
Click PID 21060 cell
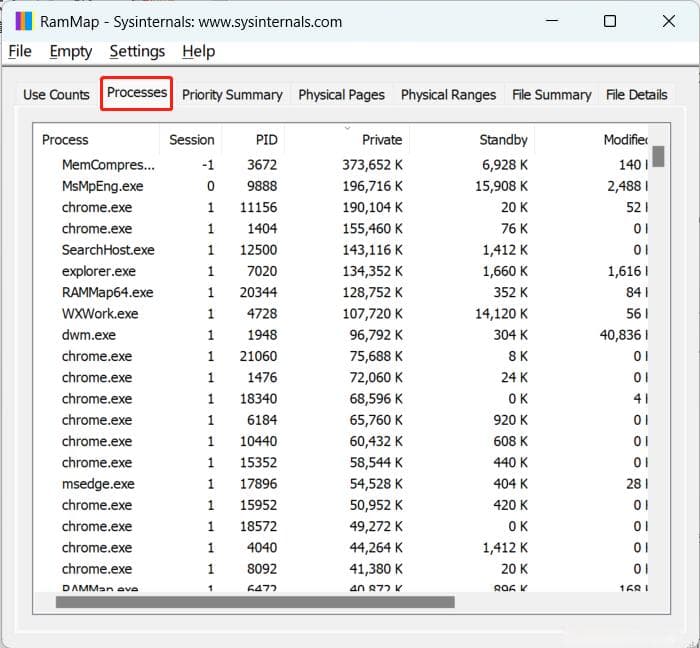258,356
